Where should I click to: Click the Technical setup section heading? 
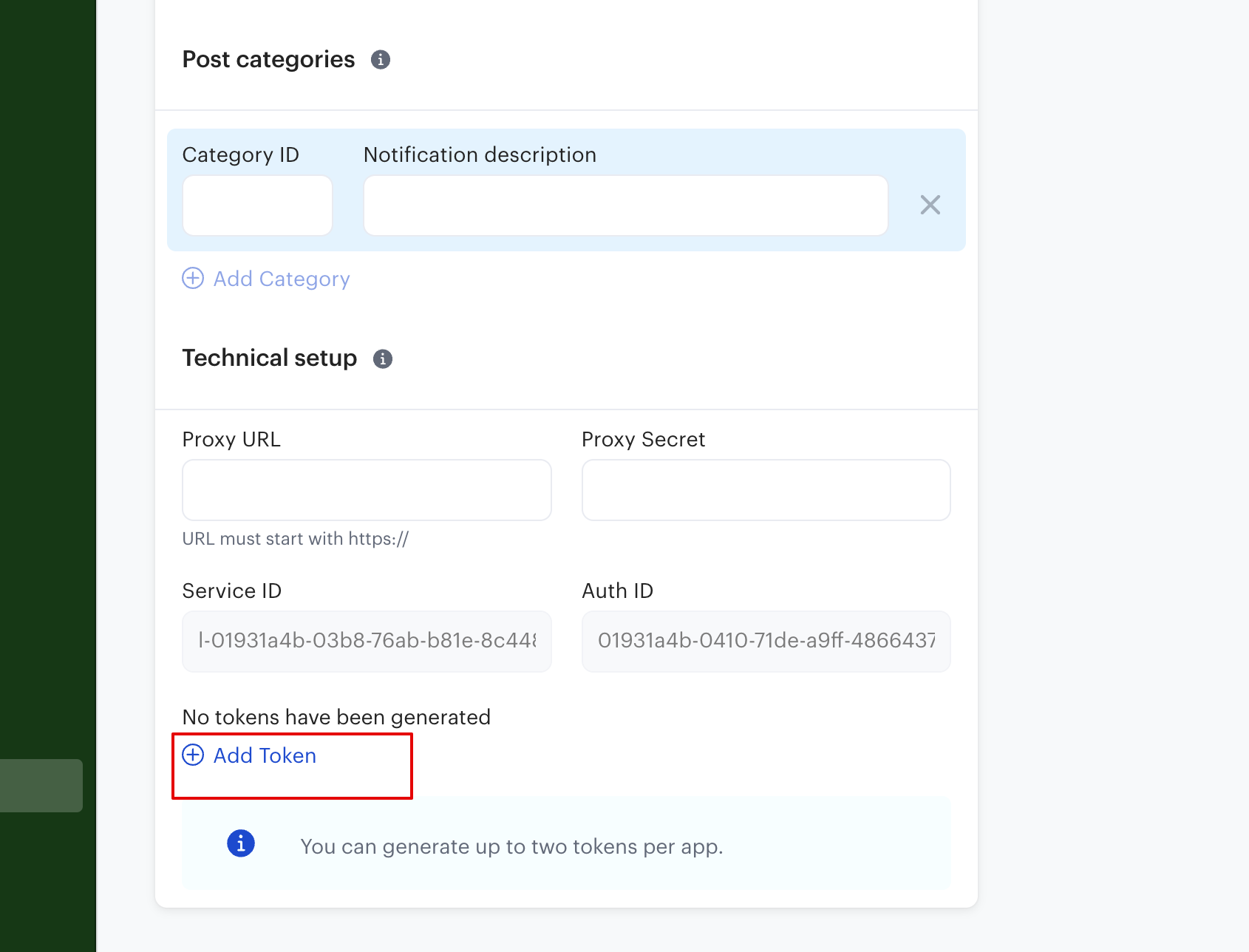(x=270, y=358)
